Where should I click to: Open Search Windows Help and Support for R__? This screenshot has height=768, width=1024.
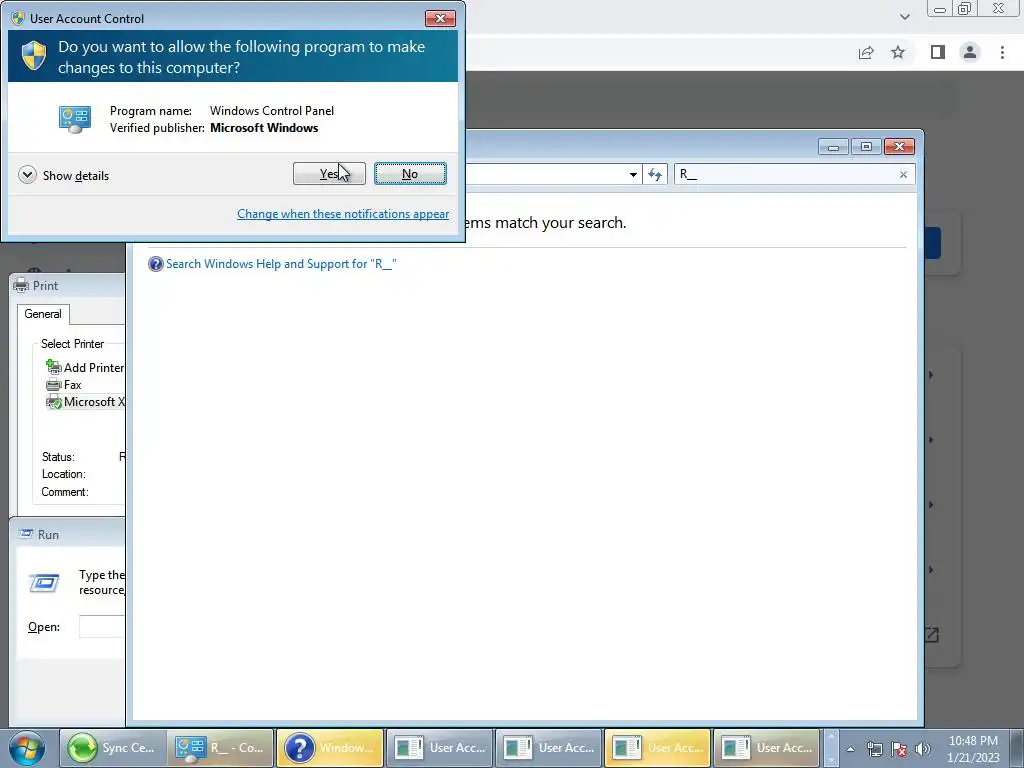(281, 264)
